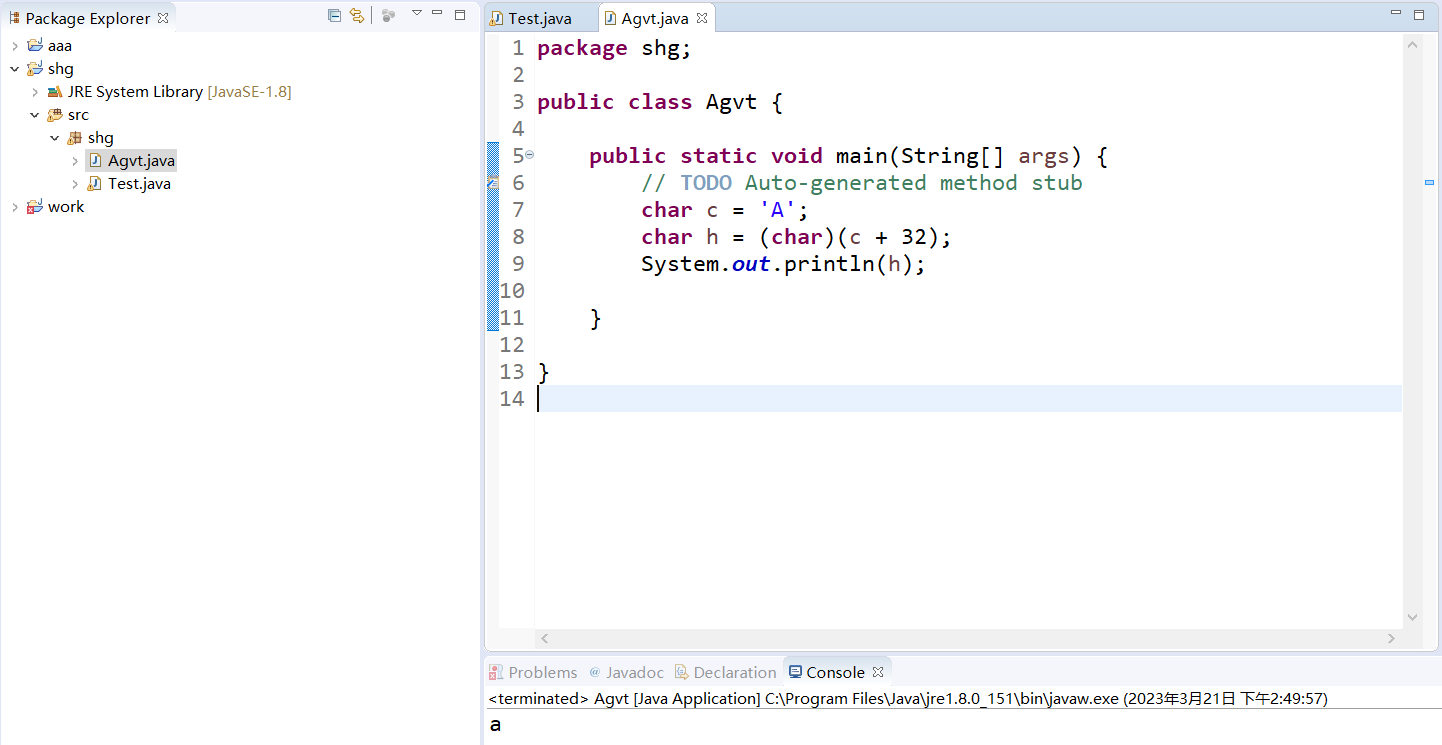Click the 'TODO' comment text
The image size is (1442, 745).
pos(706,183)
